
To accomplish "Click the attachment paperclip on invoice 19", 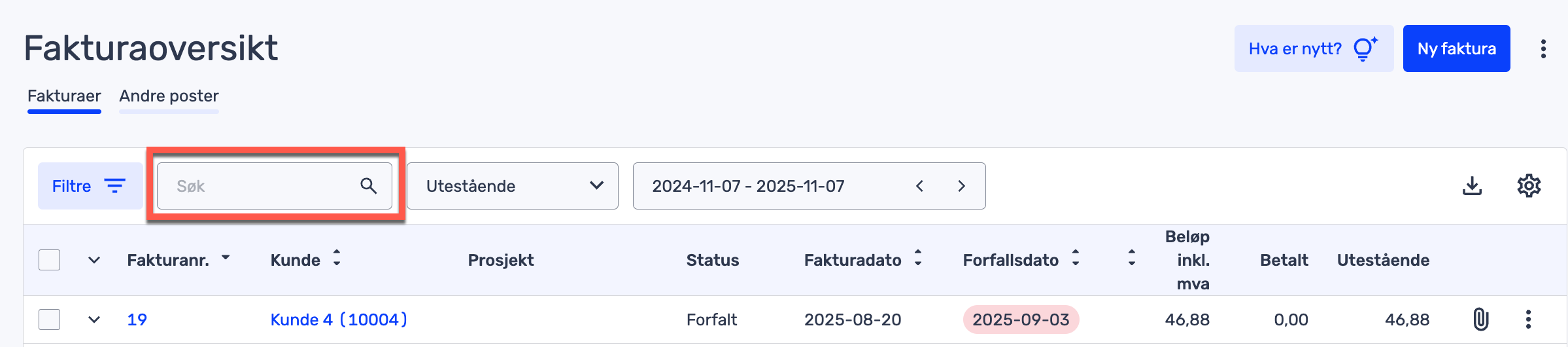I will pos(1480,320).
